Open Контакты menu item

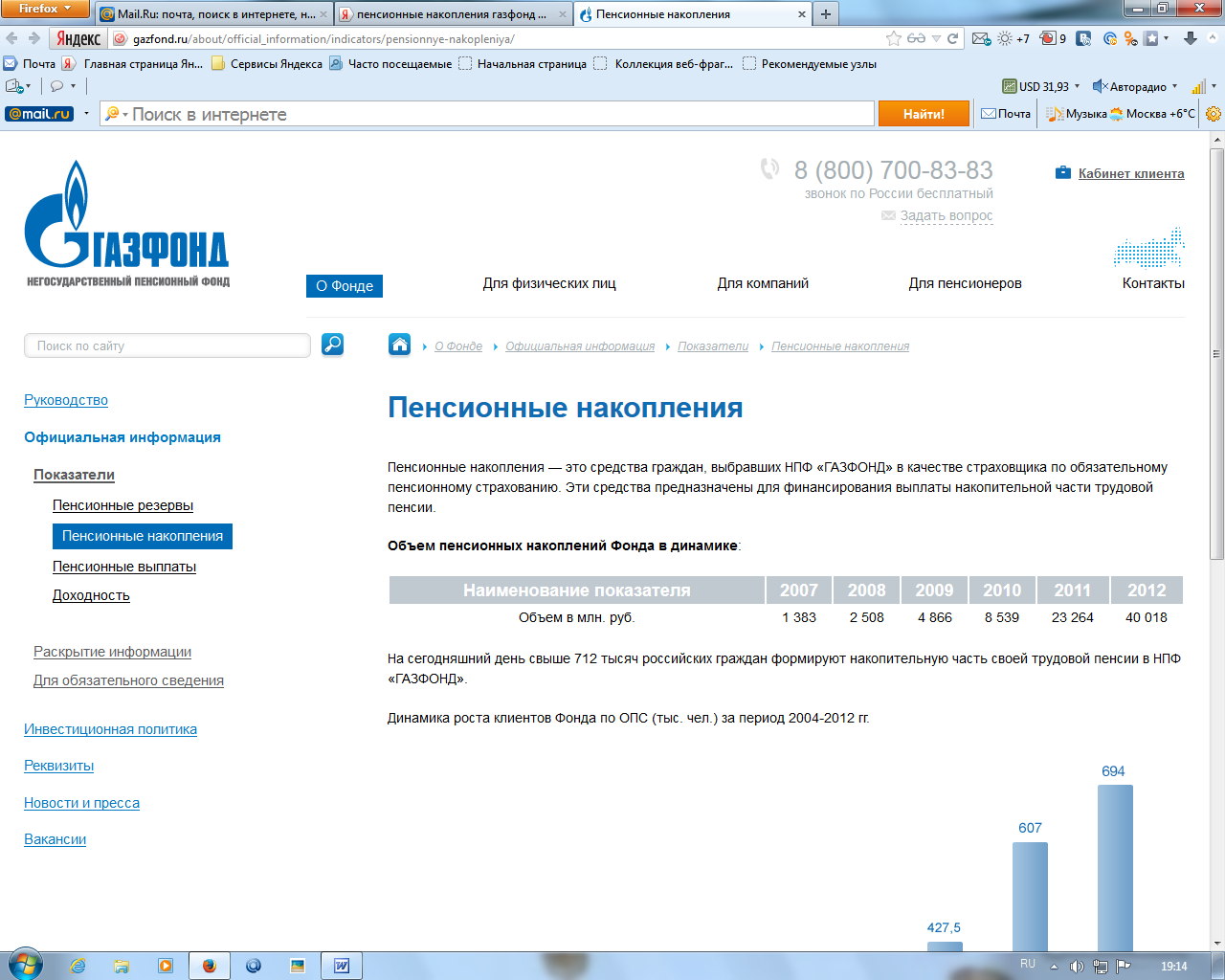point(1153,283)
